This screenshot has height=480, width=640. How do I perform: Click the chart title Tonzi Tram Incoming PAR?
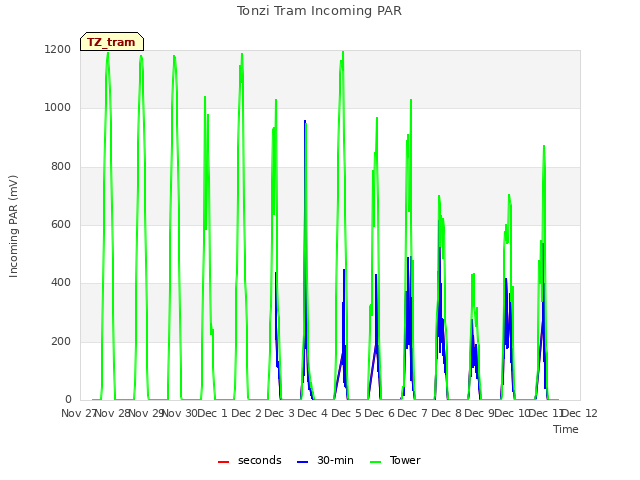click(x=319, y=11)
